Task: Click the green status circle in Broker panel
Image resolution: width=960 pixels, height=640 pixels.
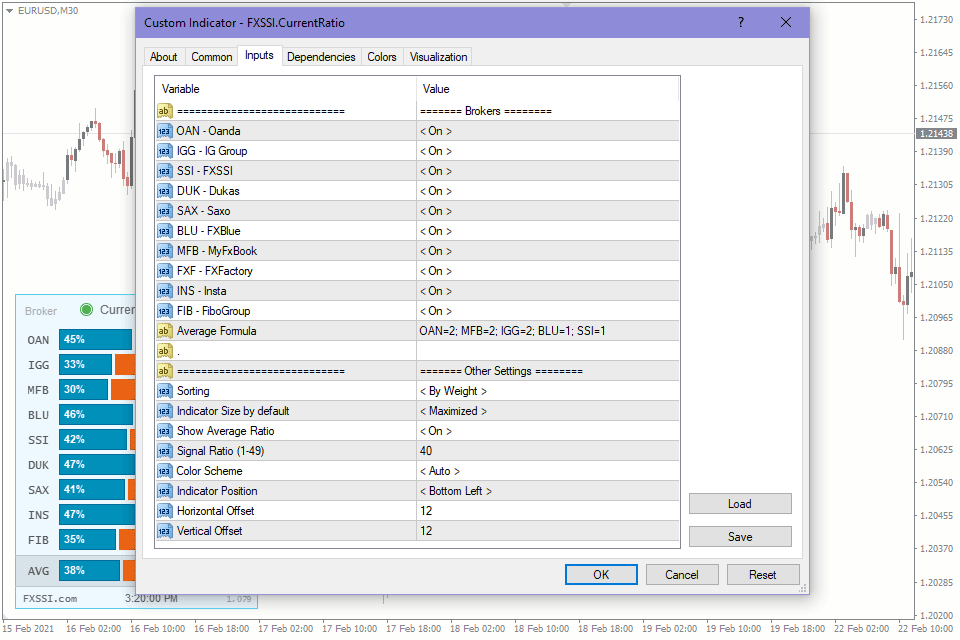Action: click(x=86, y=310)
